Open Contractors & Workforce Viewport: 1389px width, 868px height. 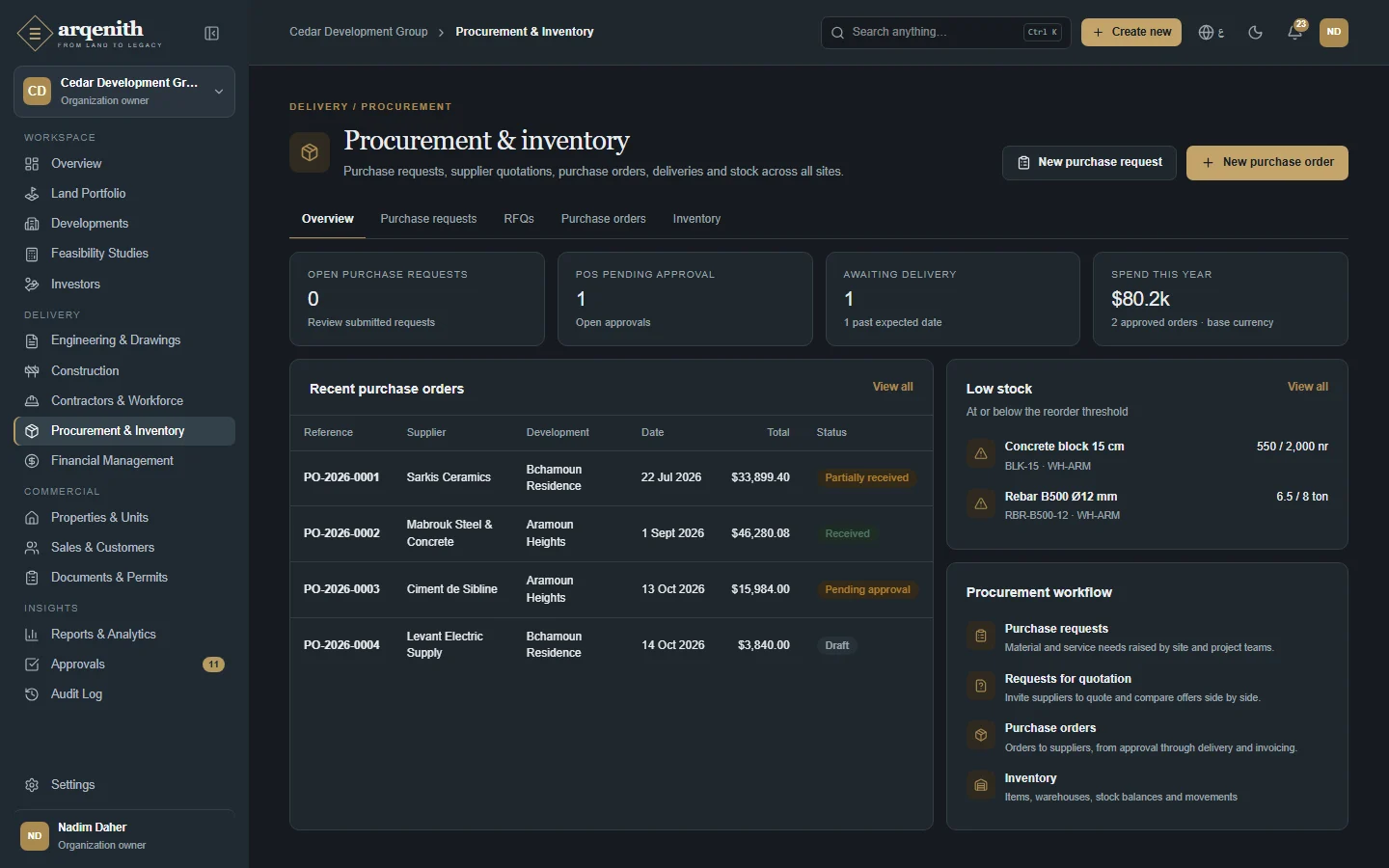[124, 401]
